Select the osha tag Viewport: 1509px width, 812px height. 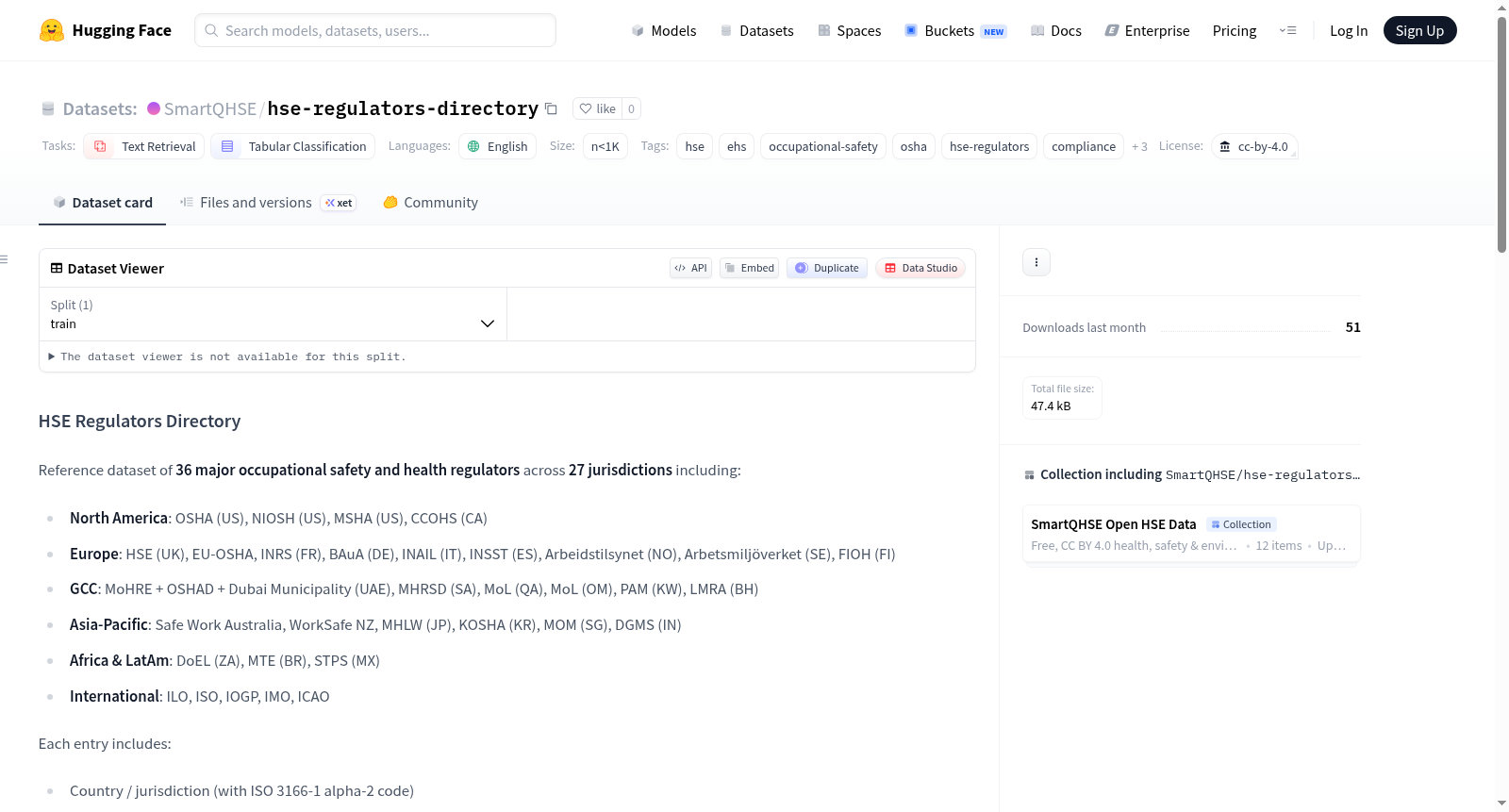914,146
